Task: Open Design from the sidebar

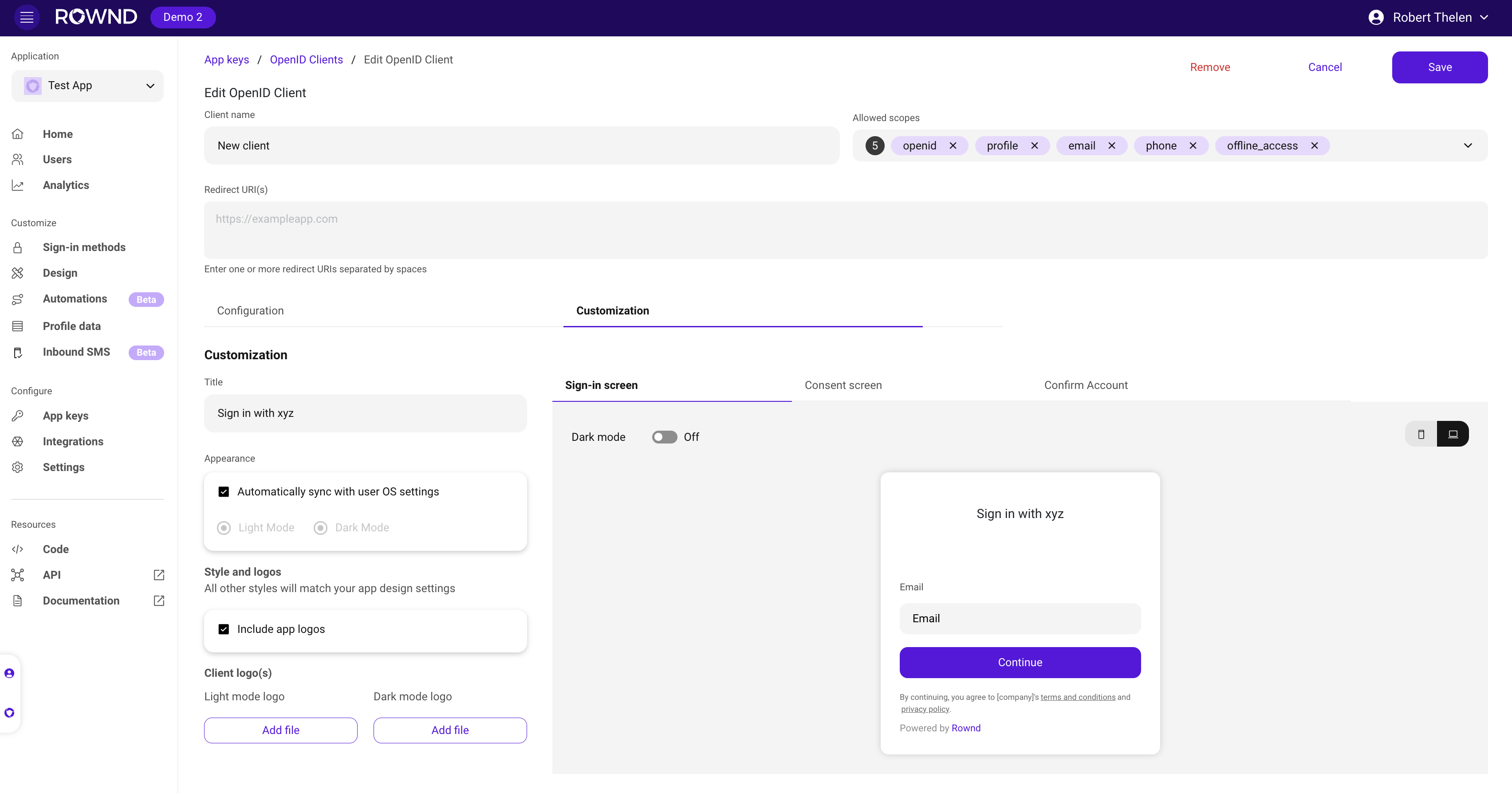Action: (60, 273)
